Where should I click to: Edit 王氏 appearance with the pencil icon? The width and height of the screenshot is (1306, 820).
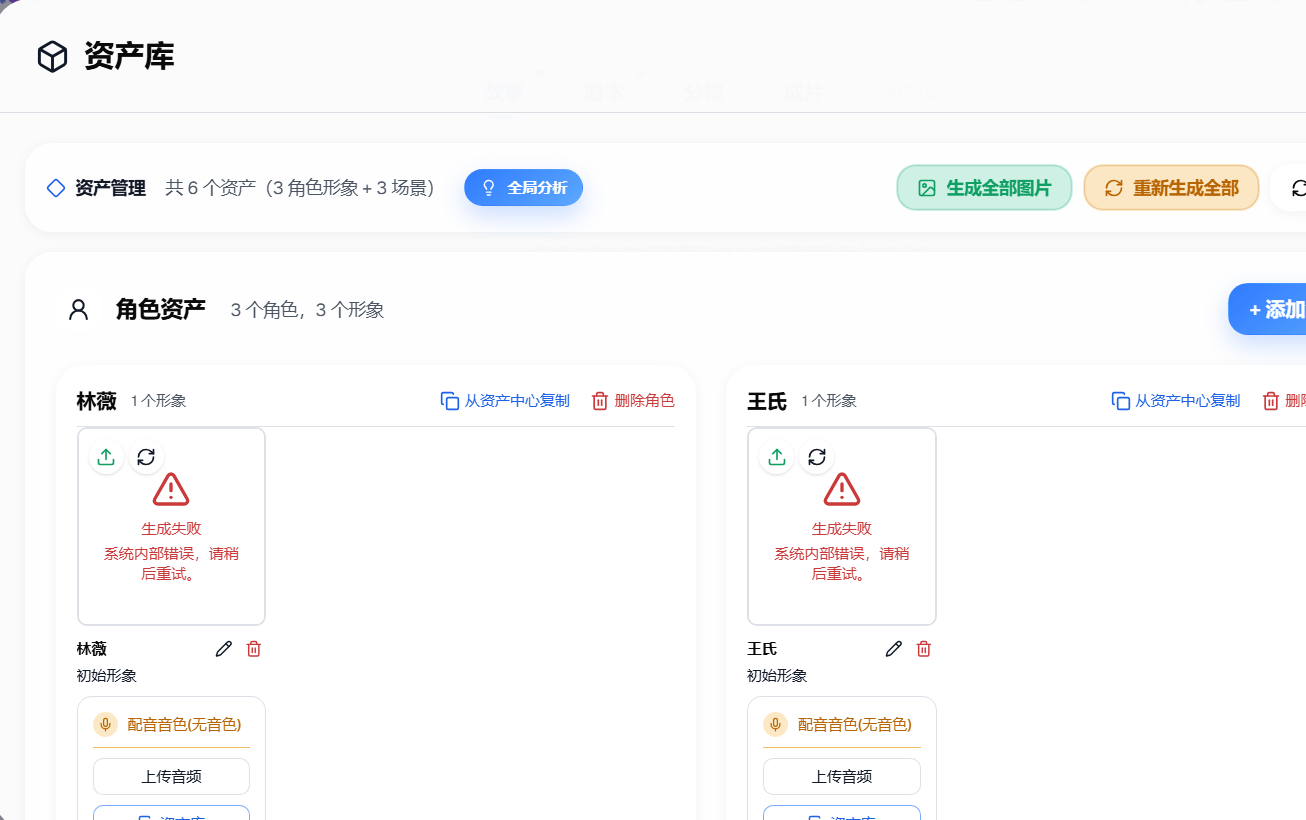[x=894, y=649]
